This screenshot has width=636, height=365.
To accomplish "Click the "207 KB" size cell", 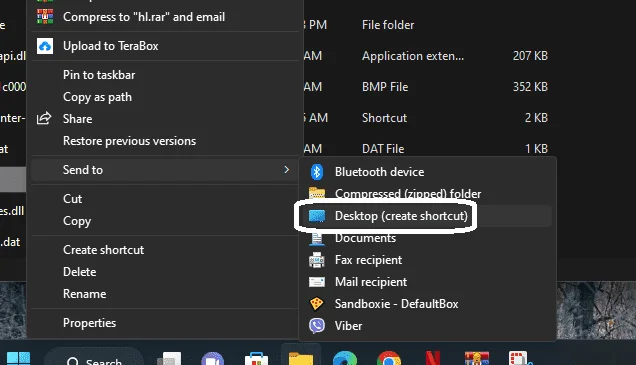I will [530, 56].
